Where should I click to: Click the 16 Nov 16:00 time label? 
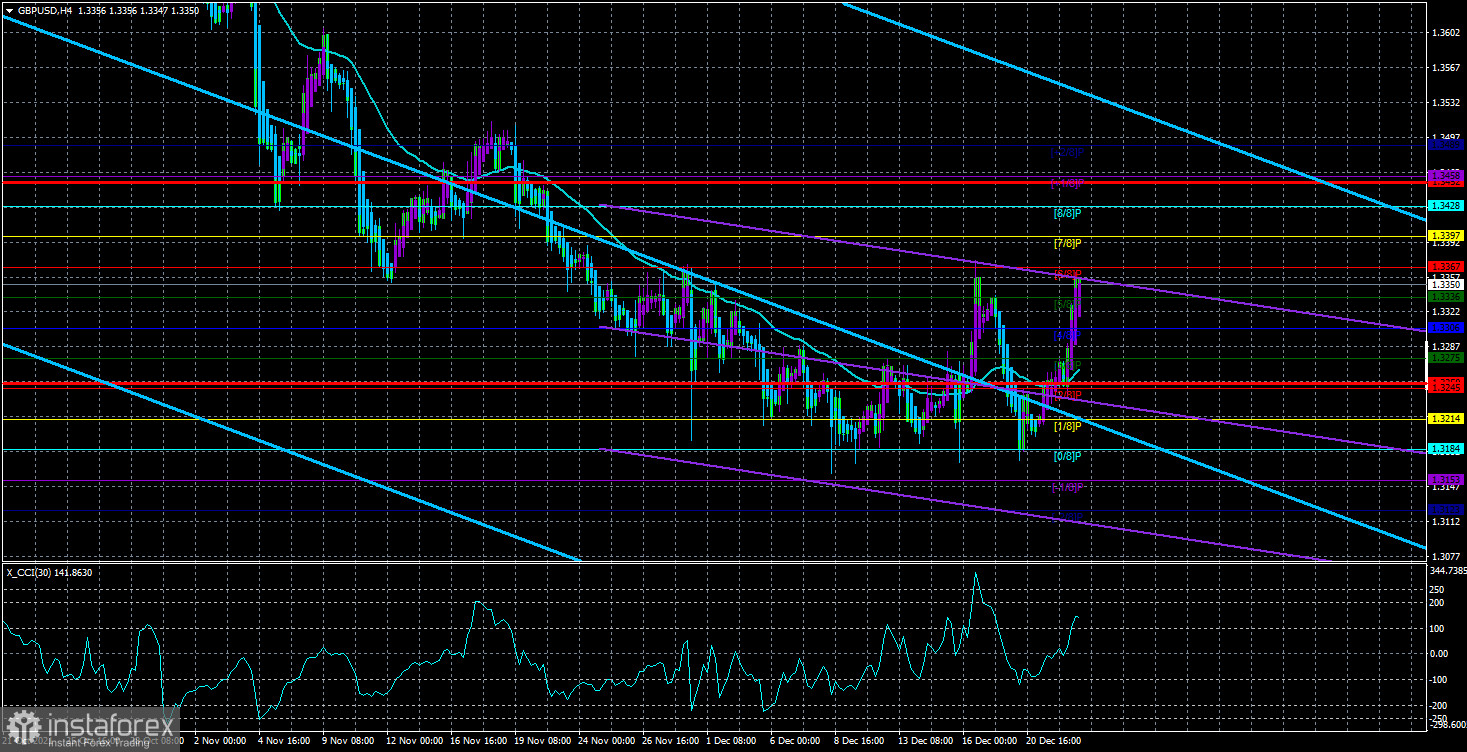pos(479,742)
